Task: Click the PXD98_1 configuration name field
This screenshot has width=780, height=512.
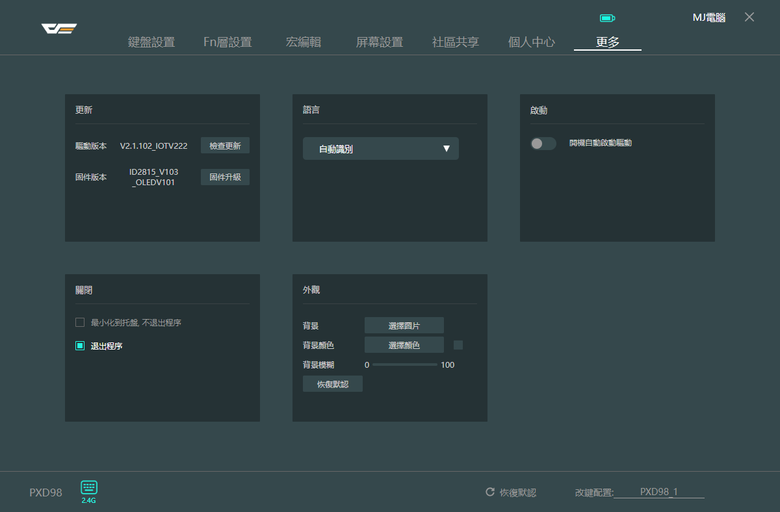Action: pos(659,492)
